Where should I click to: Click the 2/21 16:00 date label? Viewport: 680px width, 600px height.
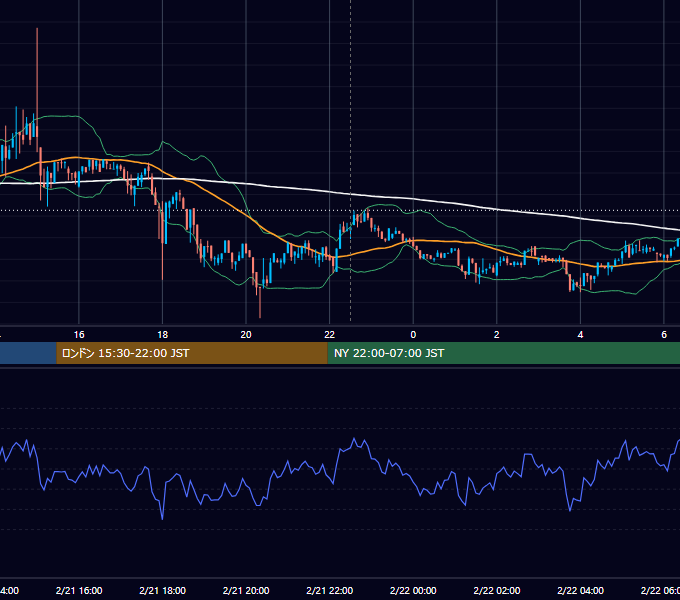click(x=79, y=590)
